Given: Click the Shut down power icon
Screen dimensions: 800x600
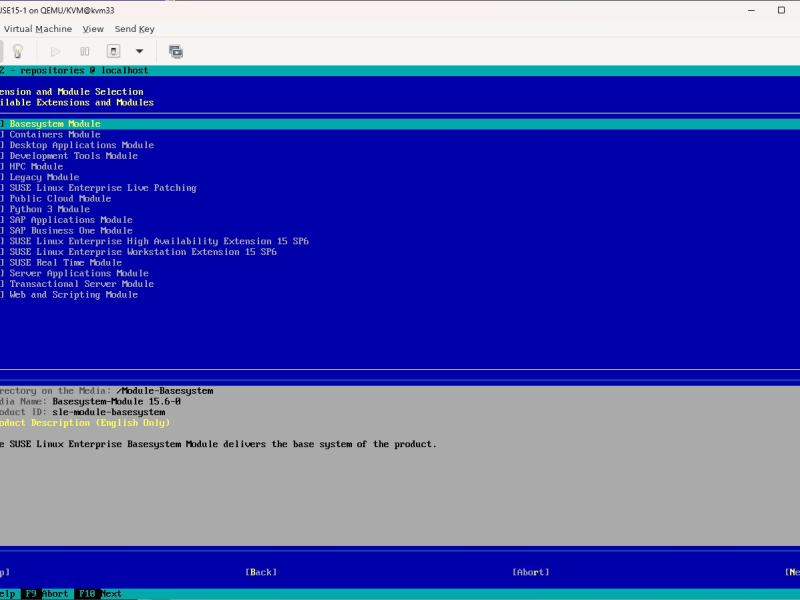Looking at the screenshot, I should (113, 51).
